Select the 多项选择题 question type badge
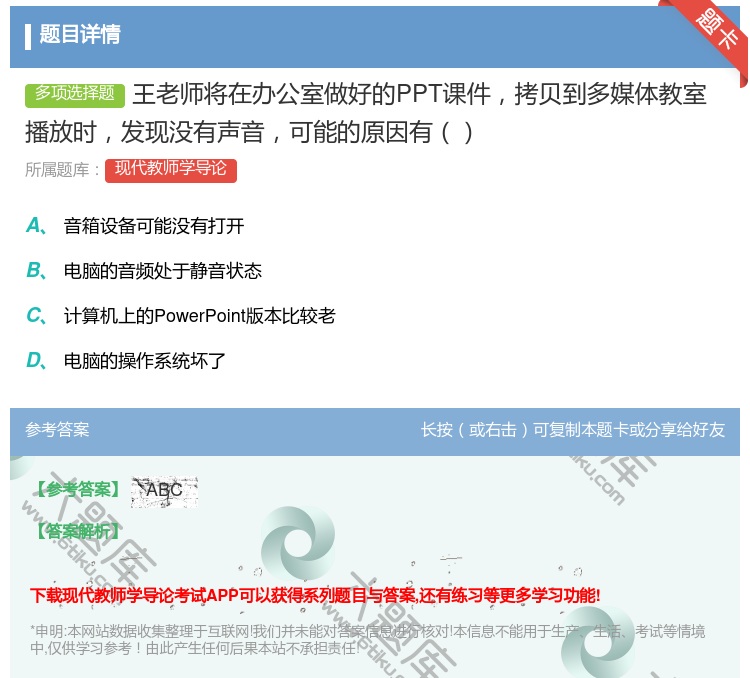The height and width of the screenshot is (678, 750). 75,94
